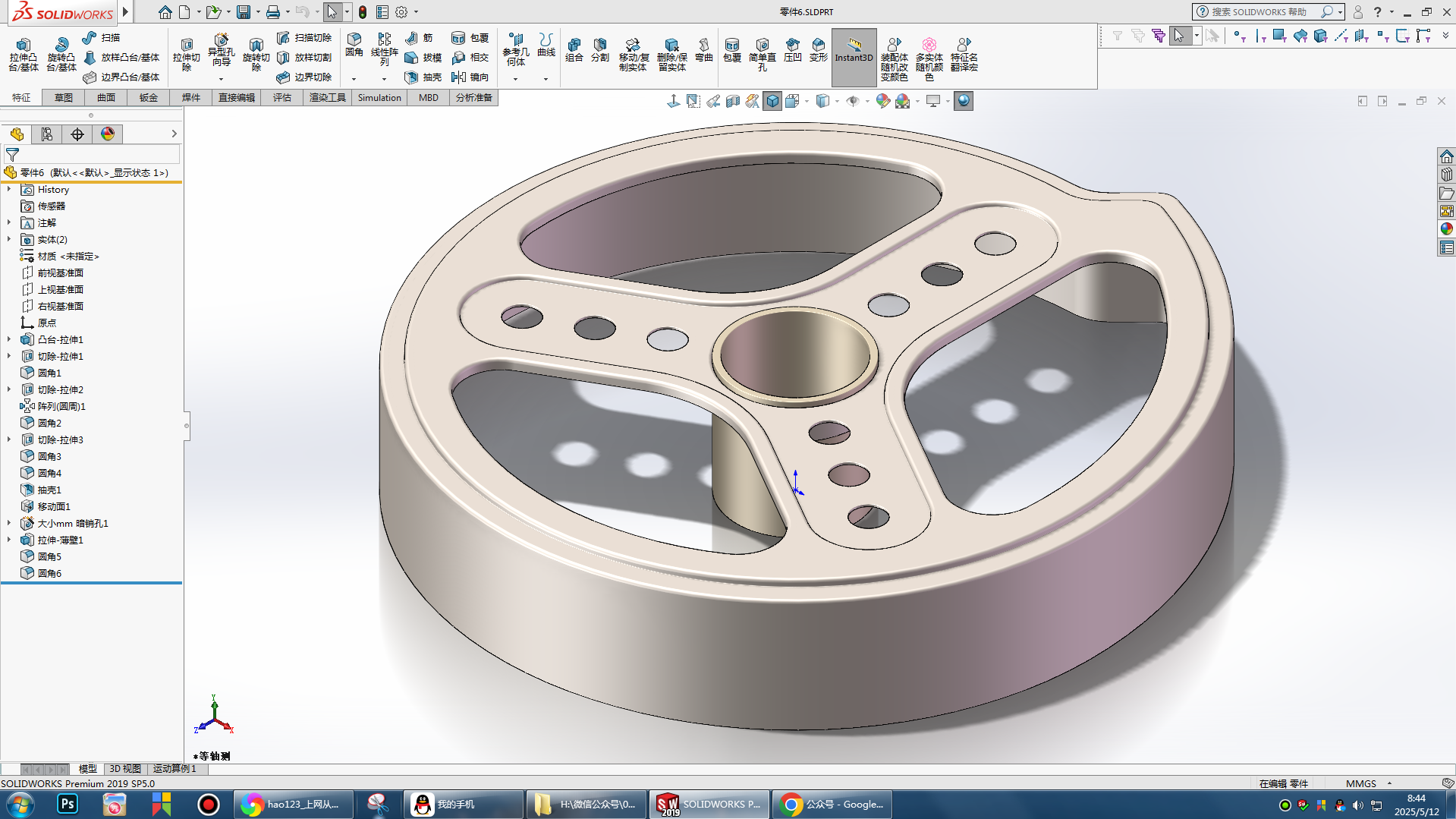
Task: Click the Edit Appearance color ball icon
Action: click(882, 101)
